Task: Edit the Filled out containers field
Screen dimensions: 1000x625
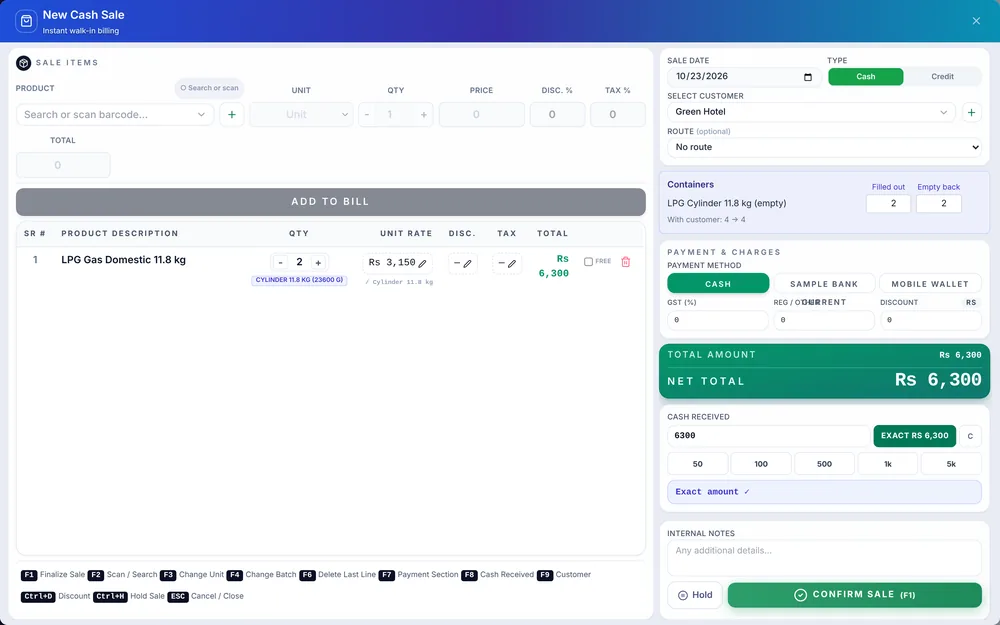Action: tap(888, 203)
